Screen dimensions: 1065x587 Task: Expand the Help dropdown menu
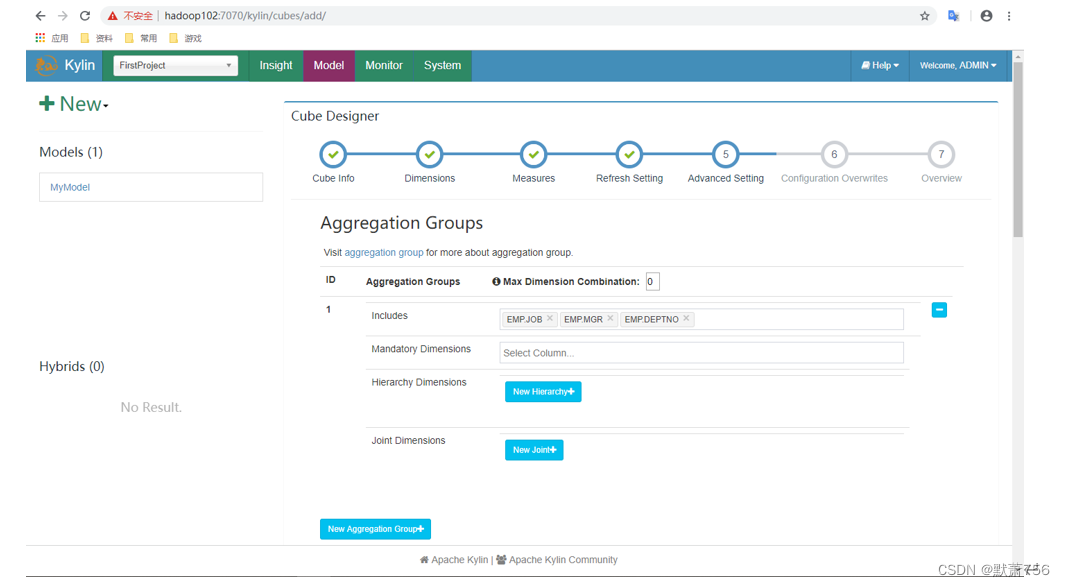[x=880, y=65]
